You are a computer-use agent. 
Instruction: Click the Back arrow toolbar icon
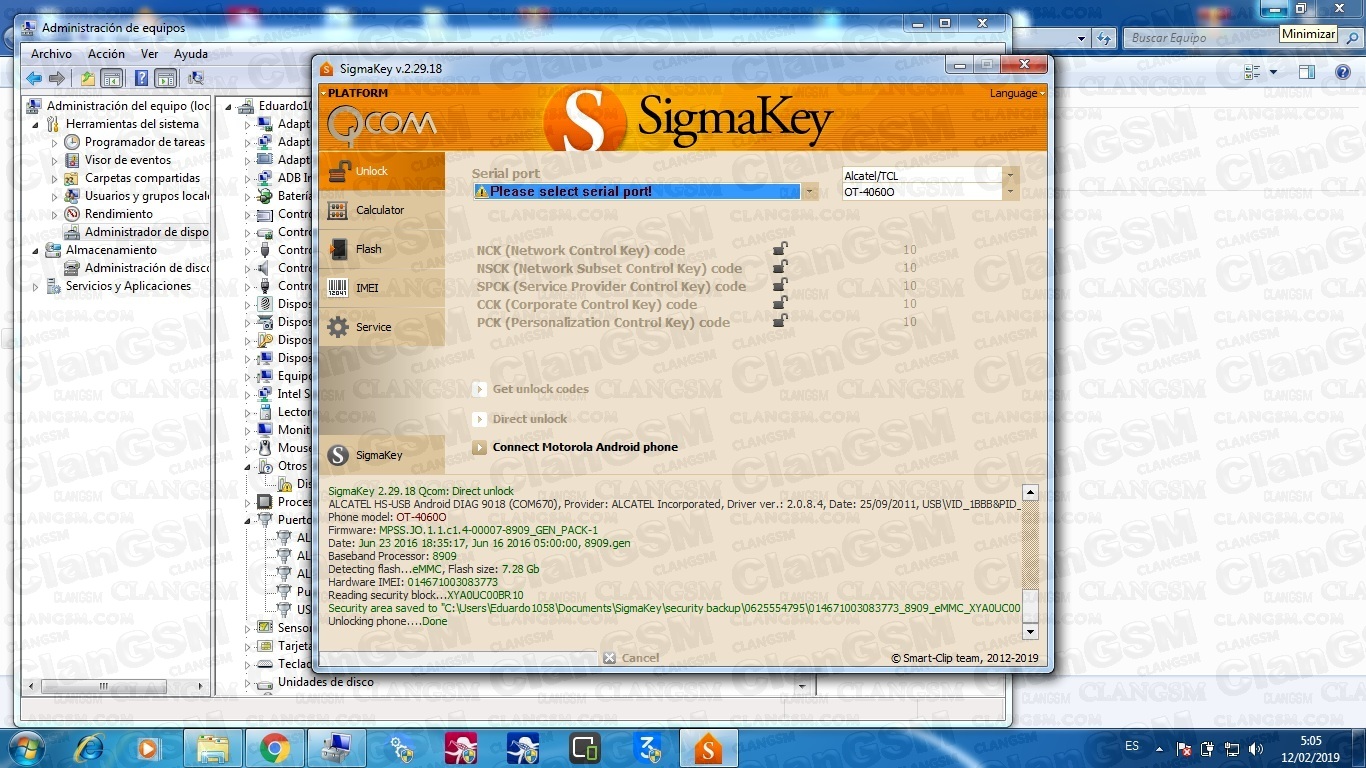tap(34, 78)
